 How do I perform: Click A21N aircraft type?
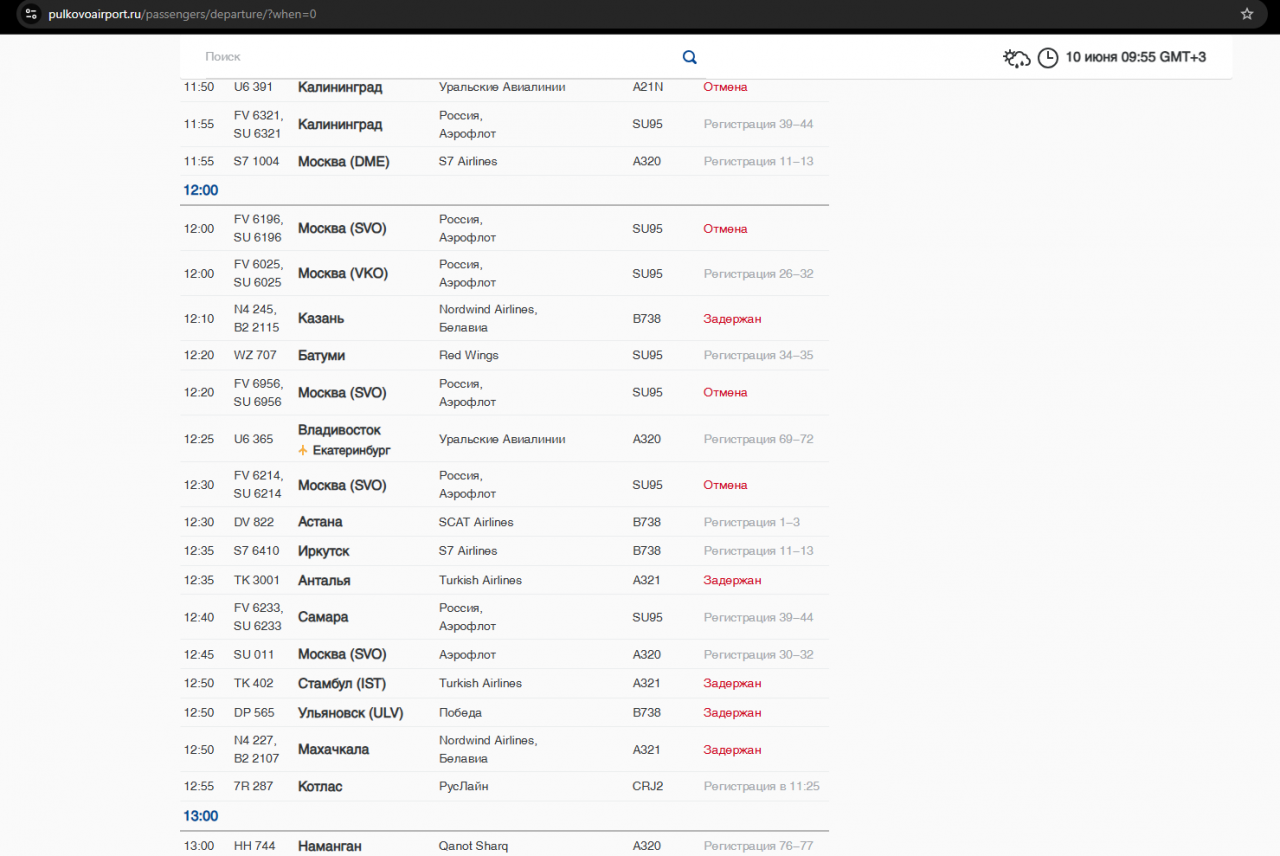click(x=648, y=87)
